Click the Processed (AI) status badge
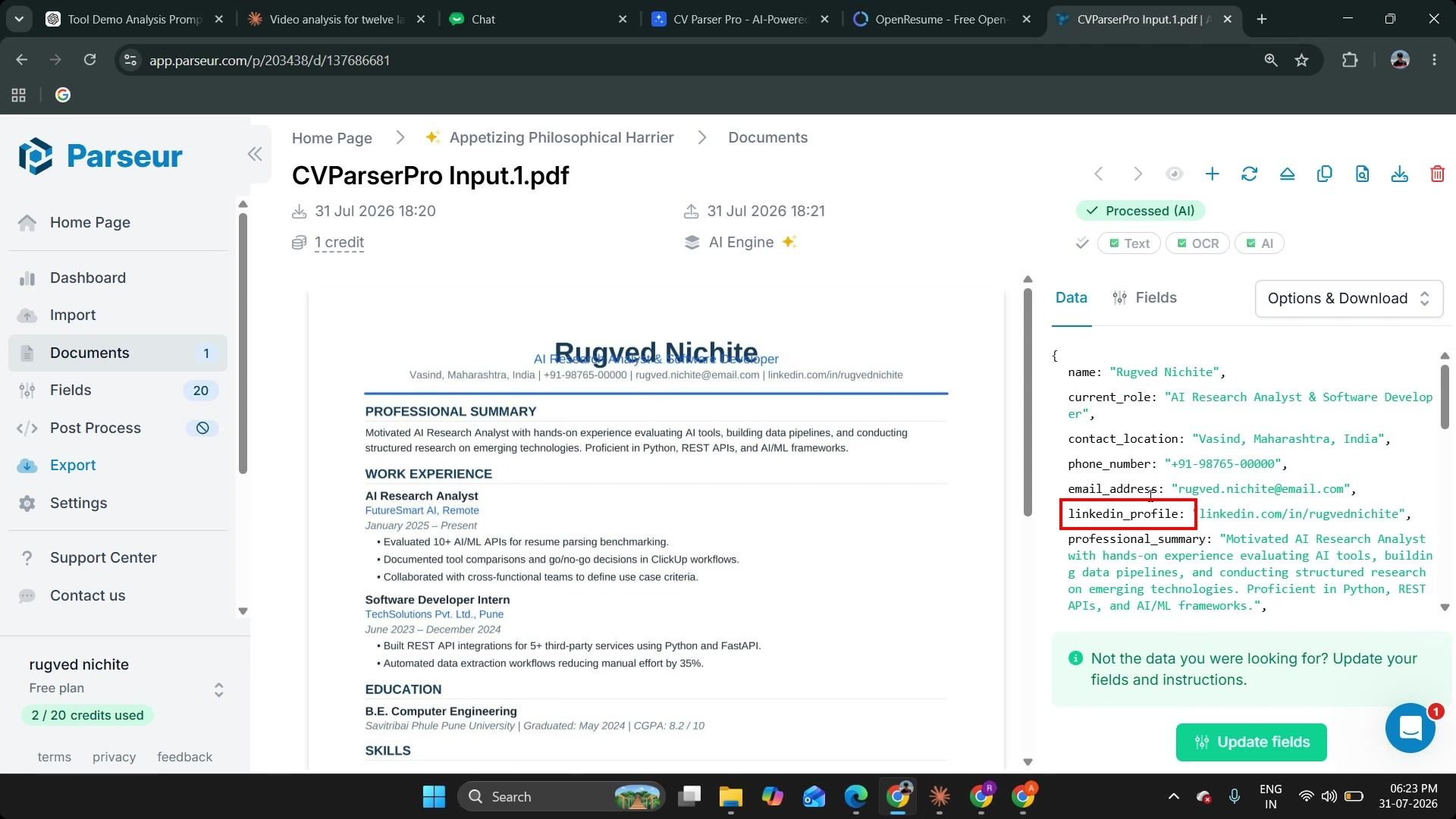Image resolution: width=1456 pixels, height=819 pixels. click(x=1141, y=211)
